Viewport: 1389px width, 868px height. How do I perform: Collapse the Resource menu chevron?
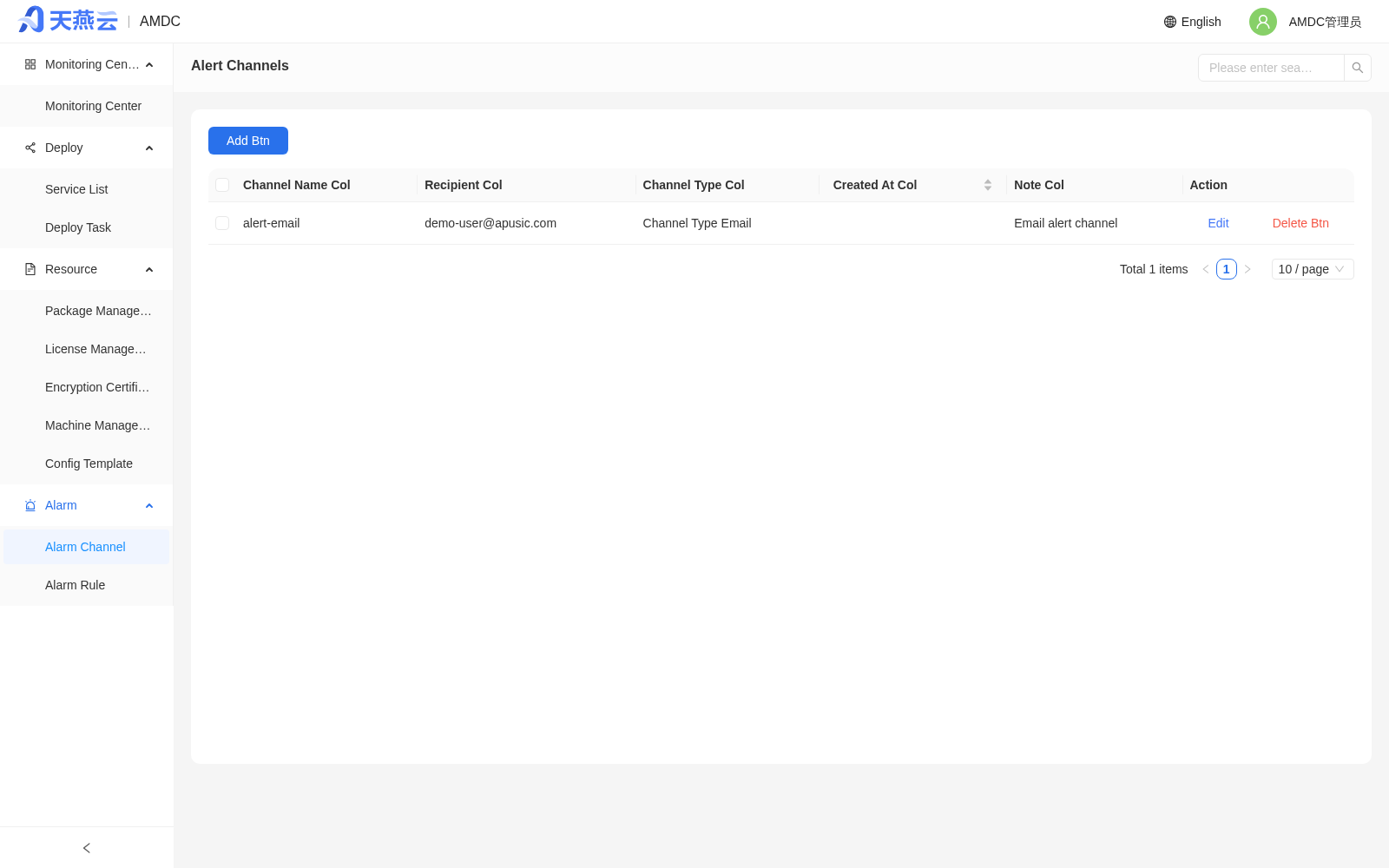click(149, 269)
